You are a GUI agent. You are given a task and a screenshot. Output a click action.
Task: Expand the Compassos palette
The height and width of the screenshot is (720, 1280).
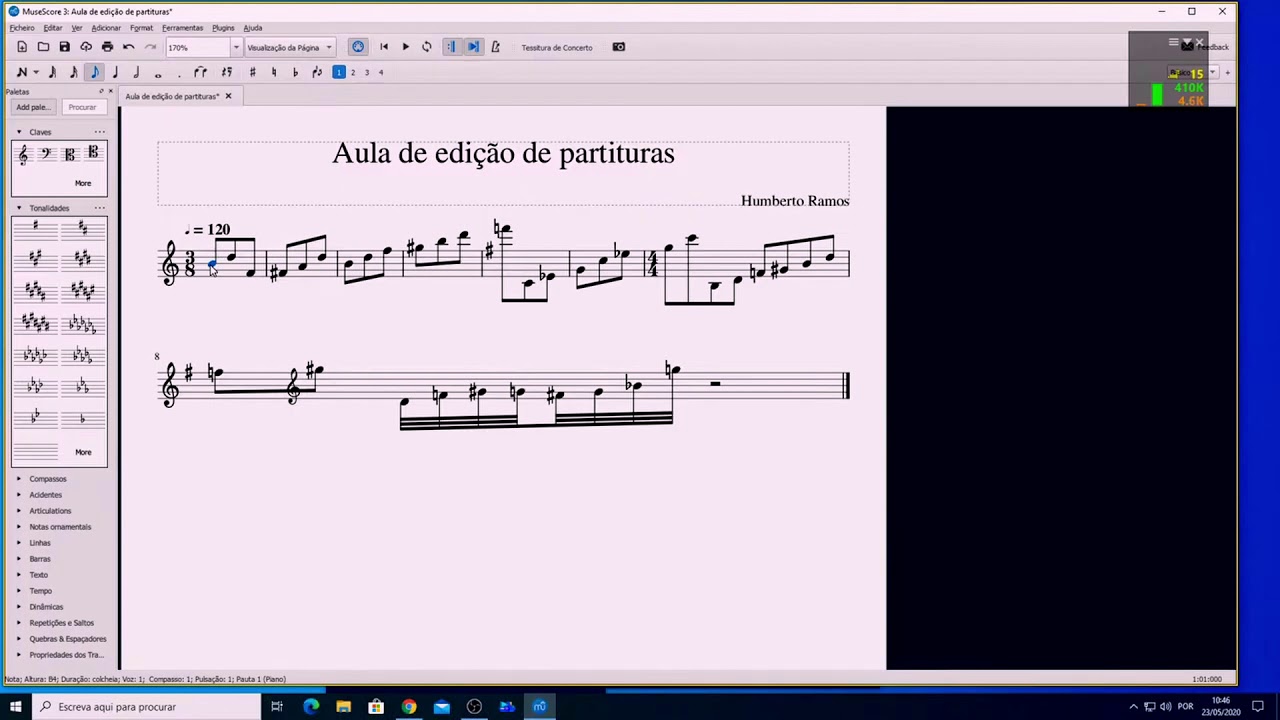19,479
